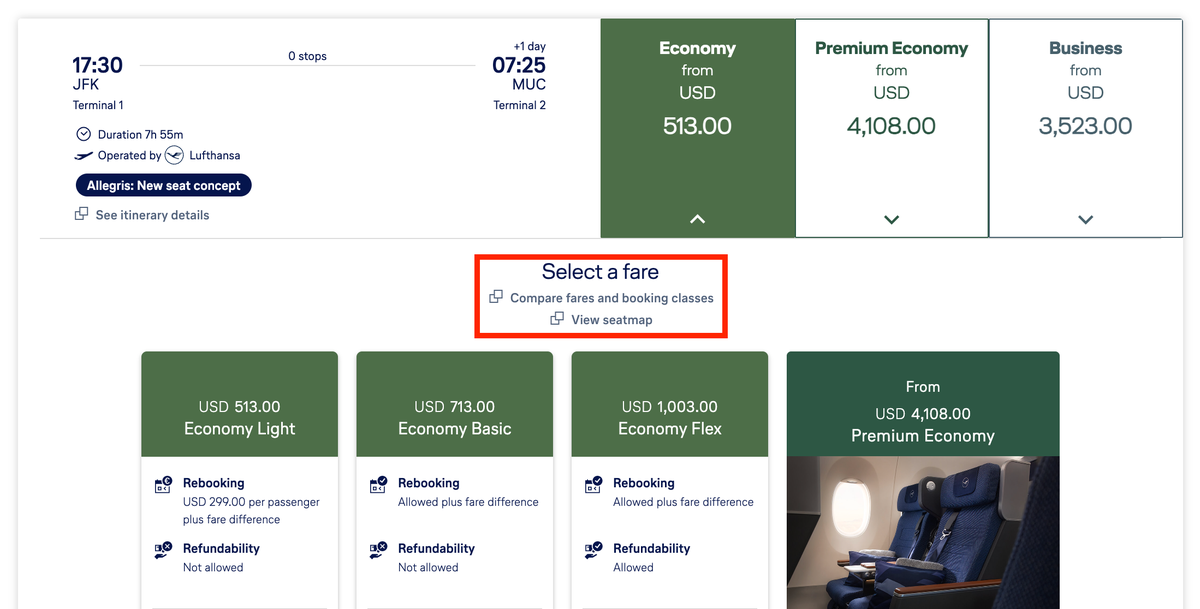The width and height of the screenshot is (1200, 609).
Task: Open the View seatmap icon
Action: 557,319
